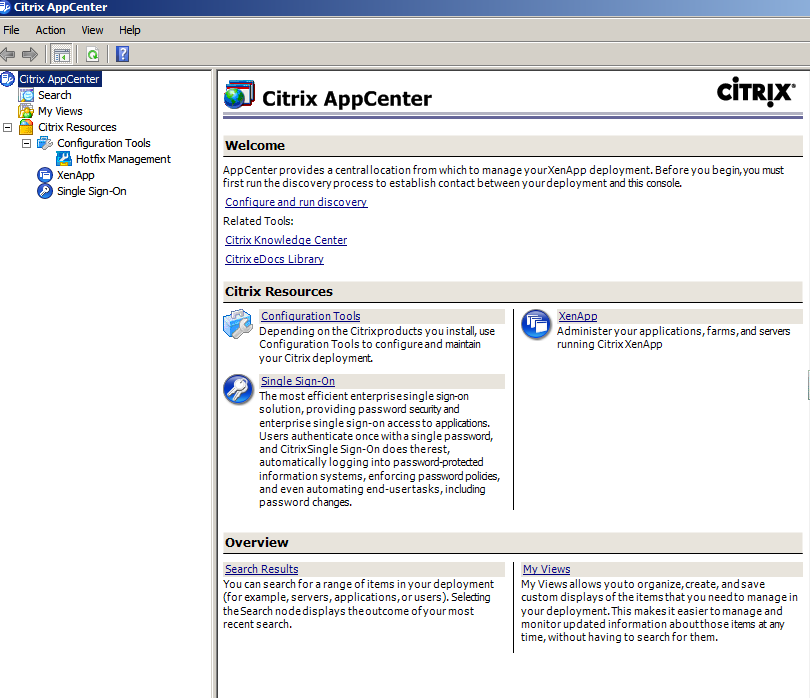Open the Search Results link under Overview

pyautogui.click(x=261, y=569)
